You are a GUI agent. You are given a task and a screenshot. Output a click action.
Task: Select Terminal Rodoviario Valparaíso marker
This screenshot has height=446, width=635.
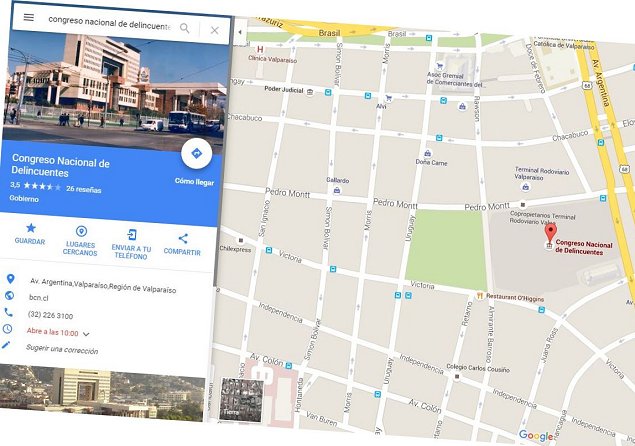526,187
